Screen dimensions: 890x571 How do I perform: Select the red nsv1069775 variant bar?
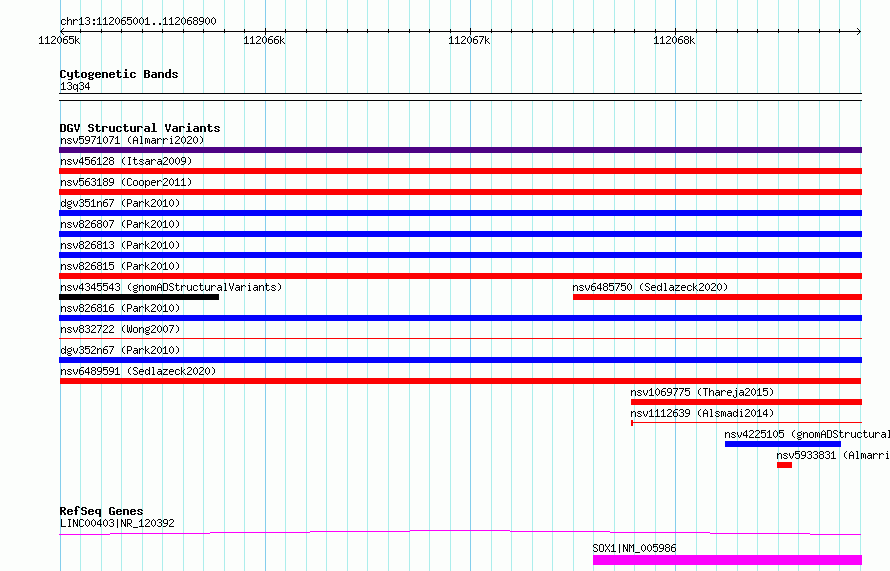[746, 402]
